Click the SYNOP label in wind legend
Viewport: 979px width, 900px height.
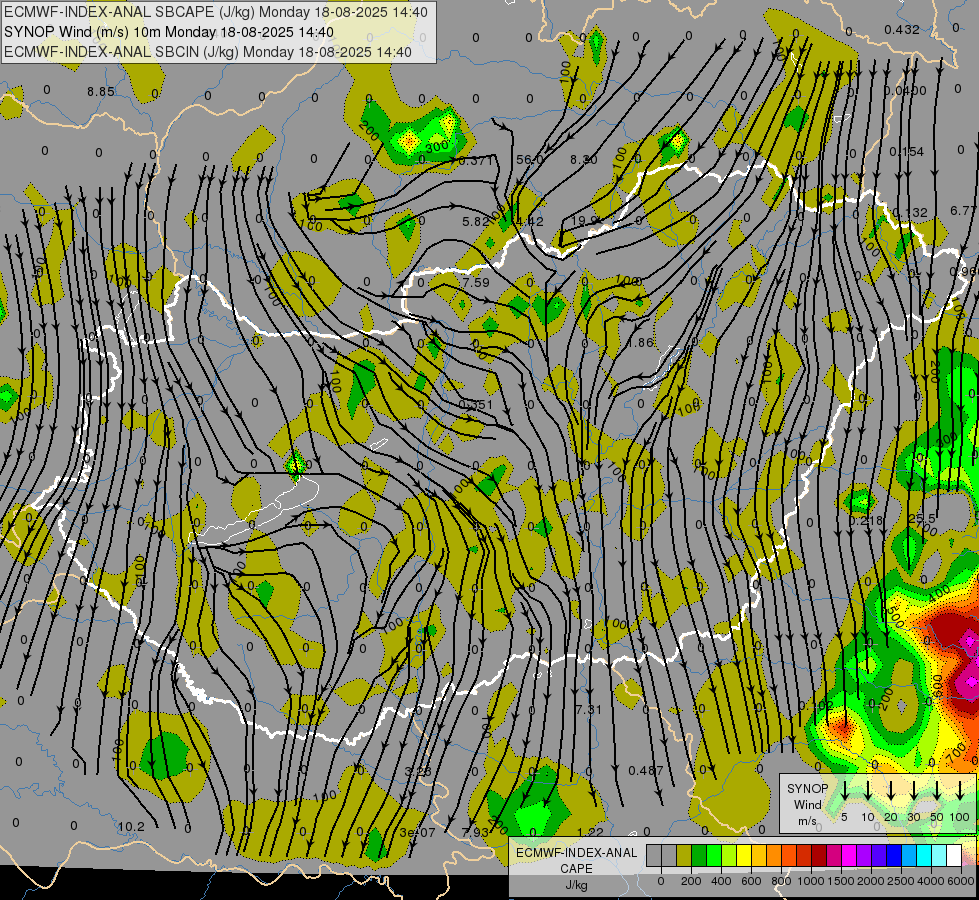point(807,788)
